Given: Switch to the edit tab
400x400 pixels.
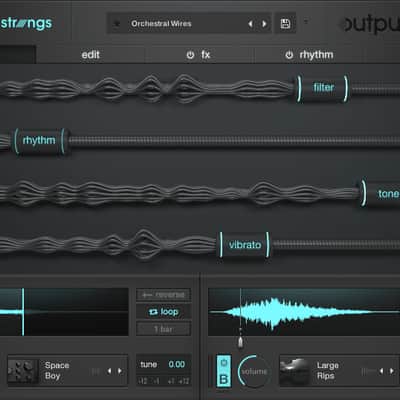Looking at the screenshot, I should (x=91, y=55).
